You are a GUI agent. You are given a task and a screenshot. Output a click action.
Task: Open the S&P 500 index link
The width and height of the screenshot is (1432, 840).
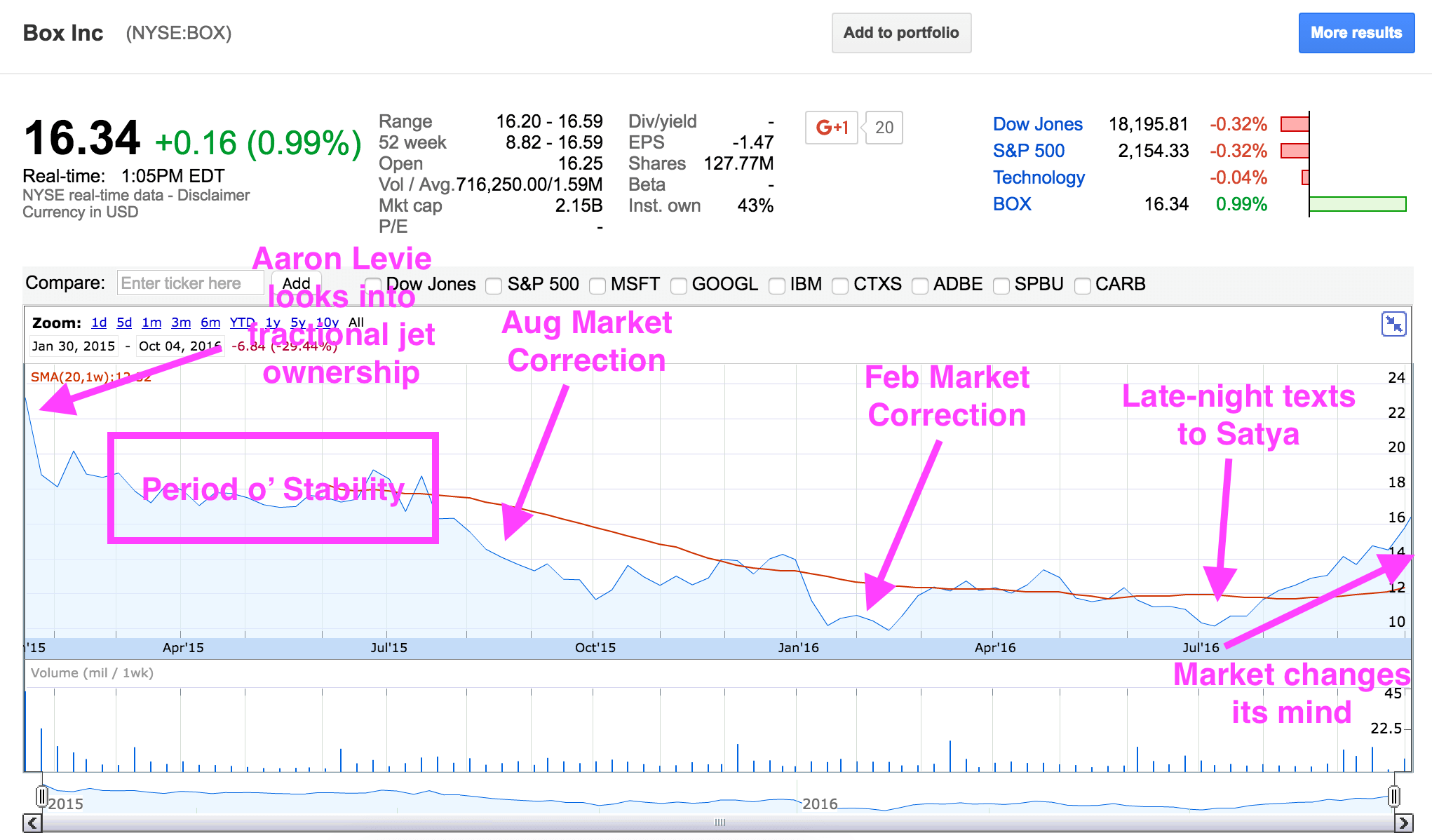pos(1029,151)
